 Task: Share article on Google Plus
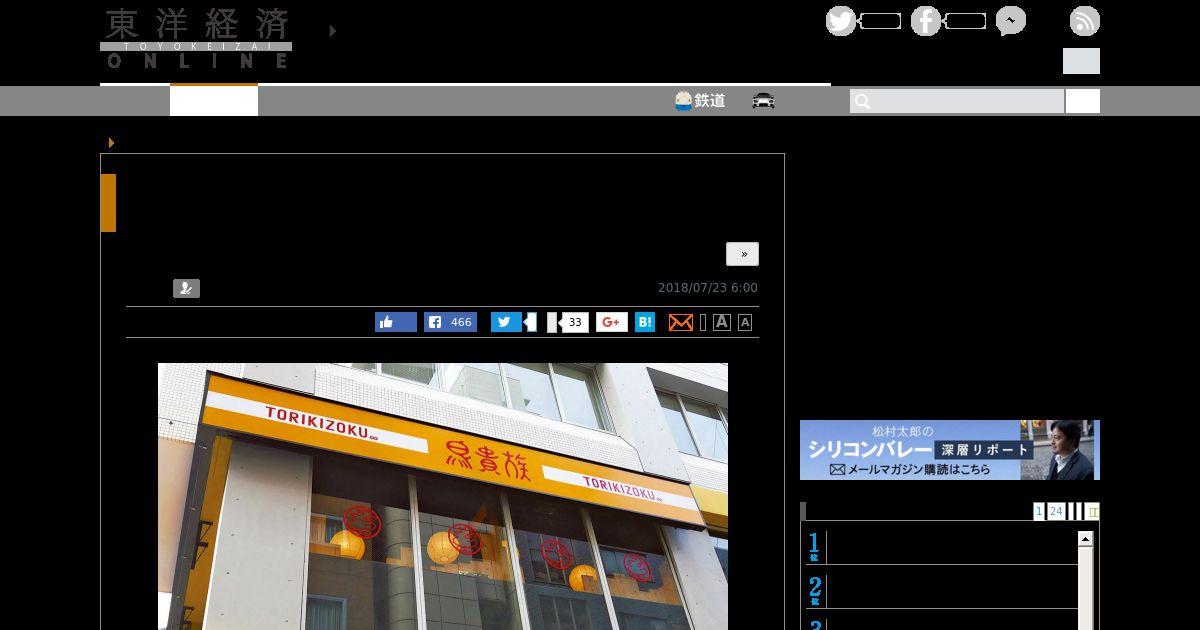click(612, 322)
